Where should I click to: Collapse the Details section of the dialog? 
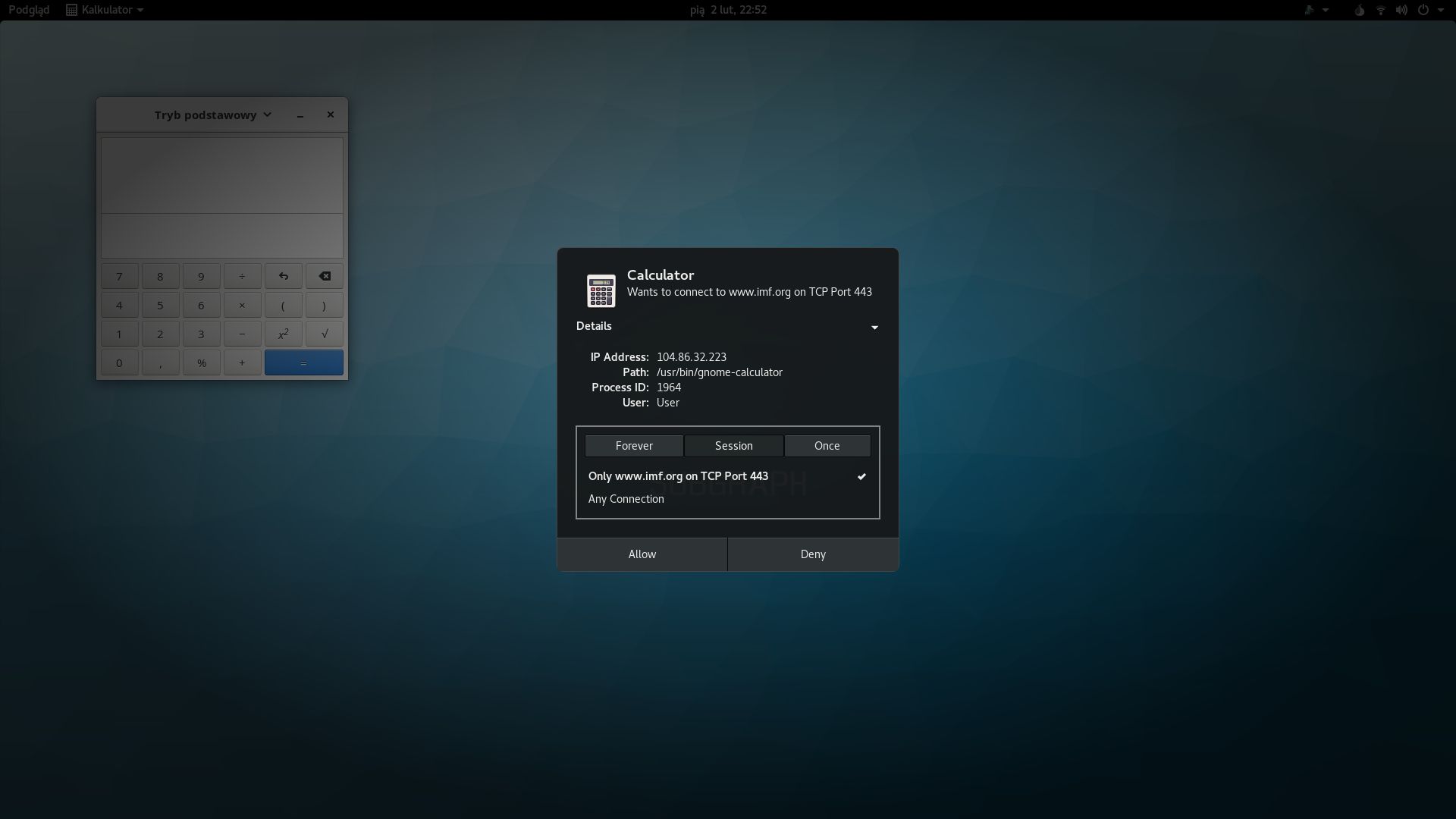874,327
